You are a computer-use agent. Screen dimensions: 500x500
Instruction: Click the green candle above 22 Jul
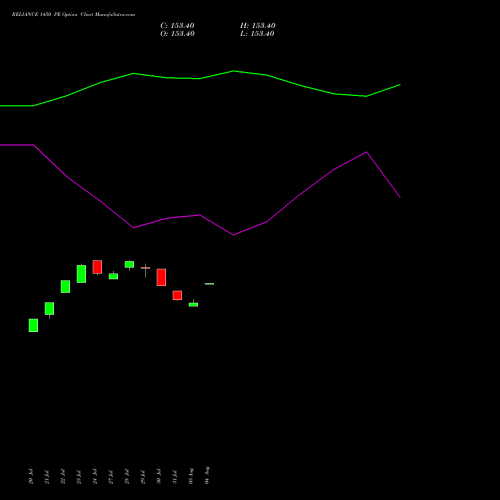point(65,287)
